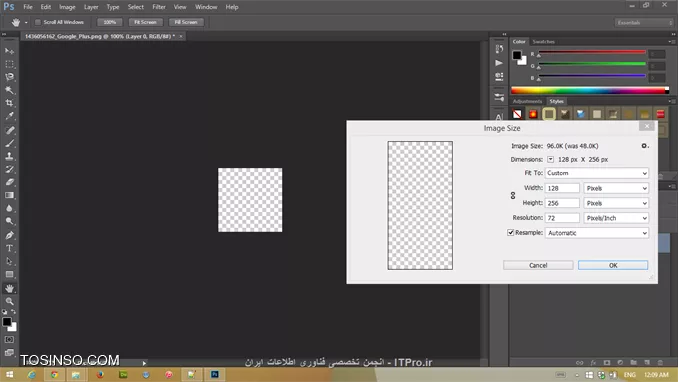Expand the Dimensions unit arrow
The height and width of the screenshot is (382, 678).
click(x=550, y=159)
